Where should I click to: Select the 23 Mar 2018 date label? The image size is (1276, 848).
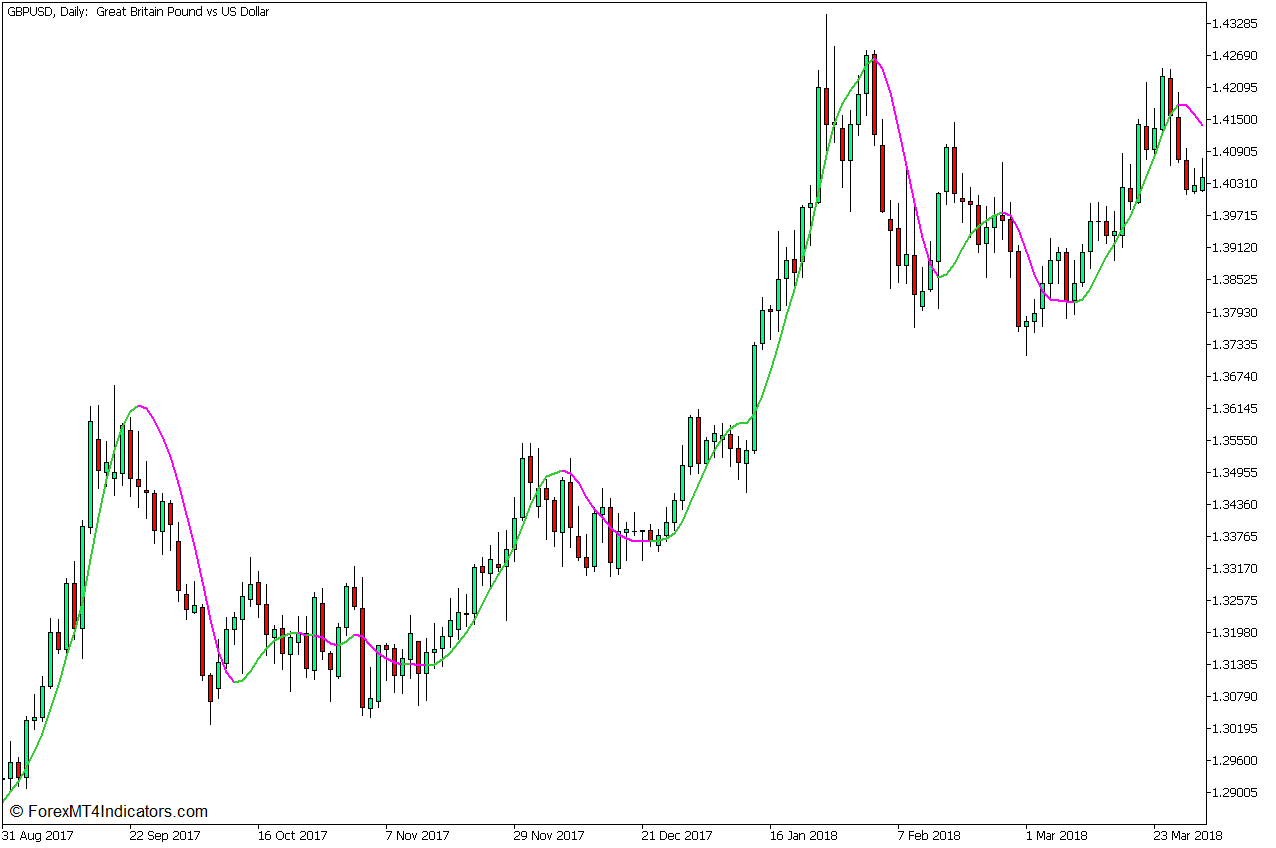click(x=1187, y=836)
